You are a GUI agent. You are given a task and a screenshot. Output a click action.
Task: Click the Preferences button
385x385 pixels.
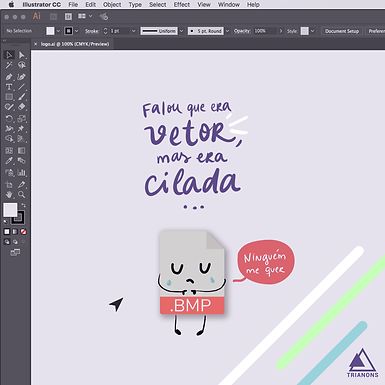(375, 31)
